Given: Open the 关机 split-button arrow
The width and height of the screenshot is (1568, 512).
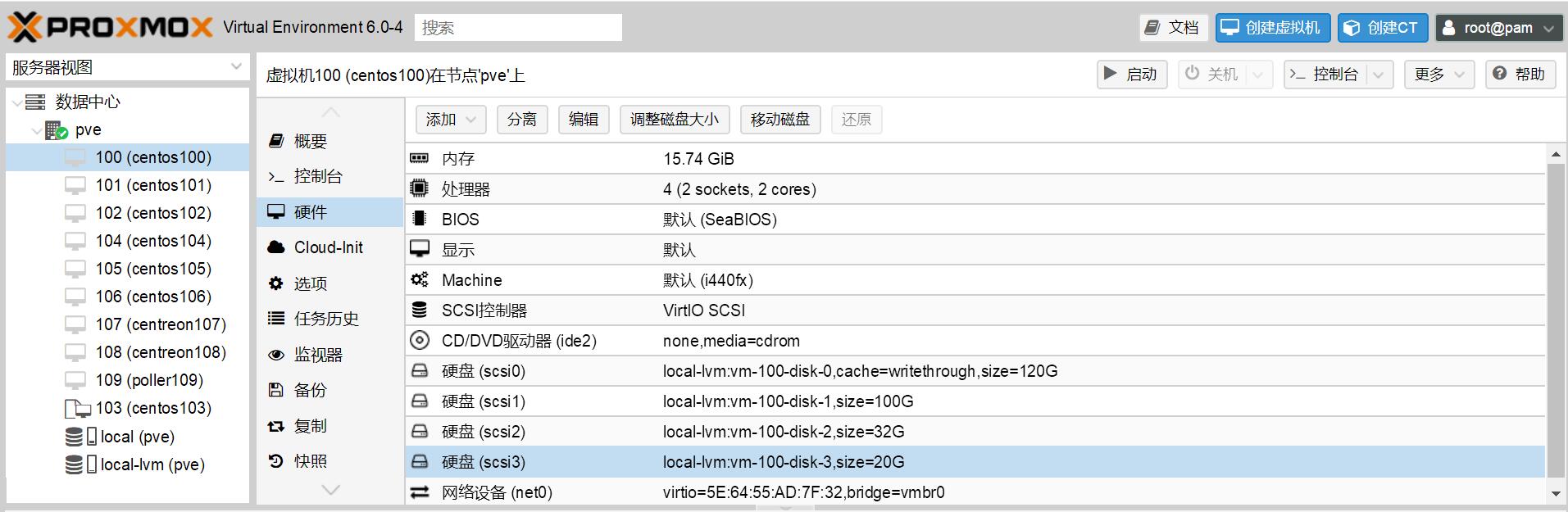Looking at the screenshot, I should (x=1259, y=75).
